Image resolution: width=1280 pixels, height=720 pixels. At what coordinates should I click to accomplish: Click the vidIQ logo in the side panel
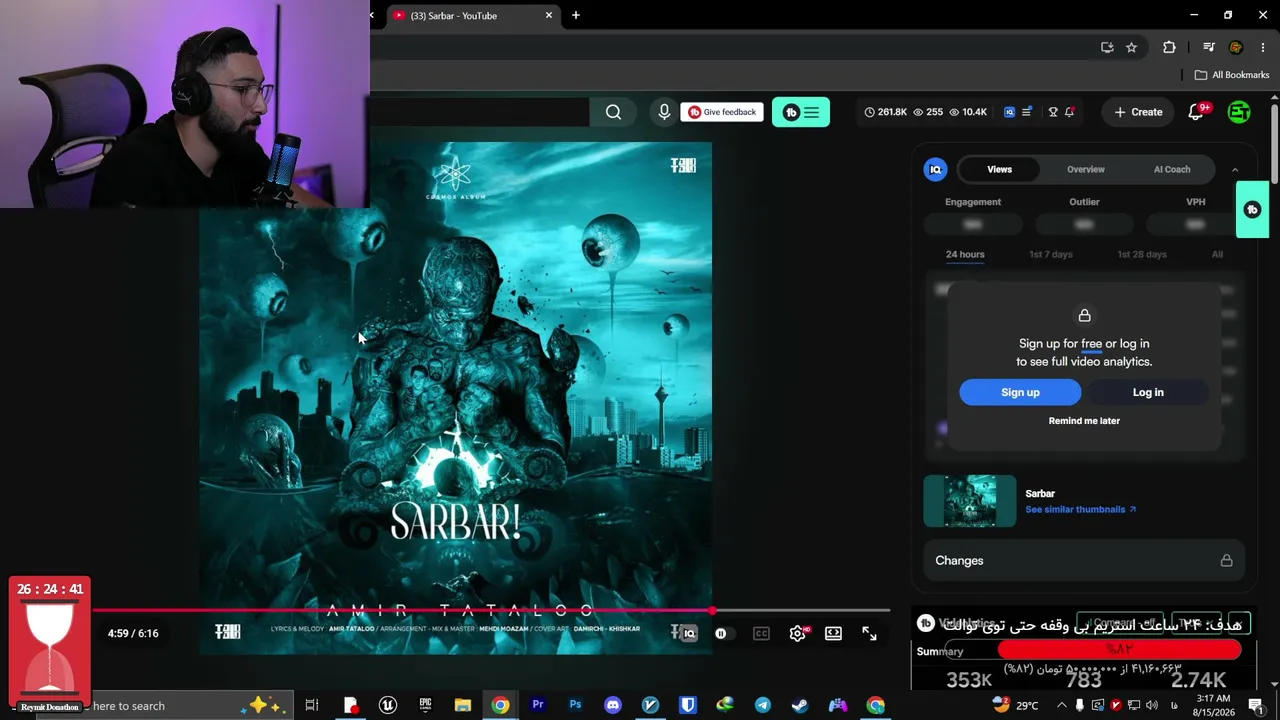coord(935,169)
